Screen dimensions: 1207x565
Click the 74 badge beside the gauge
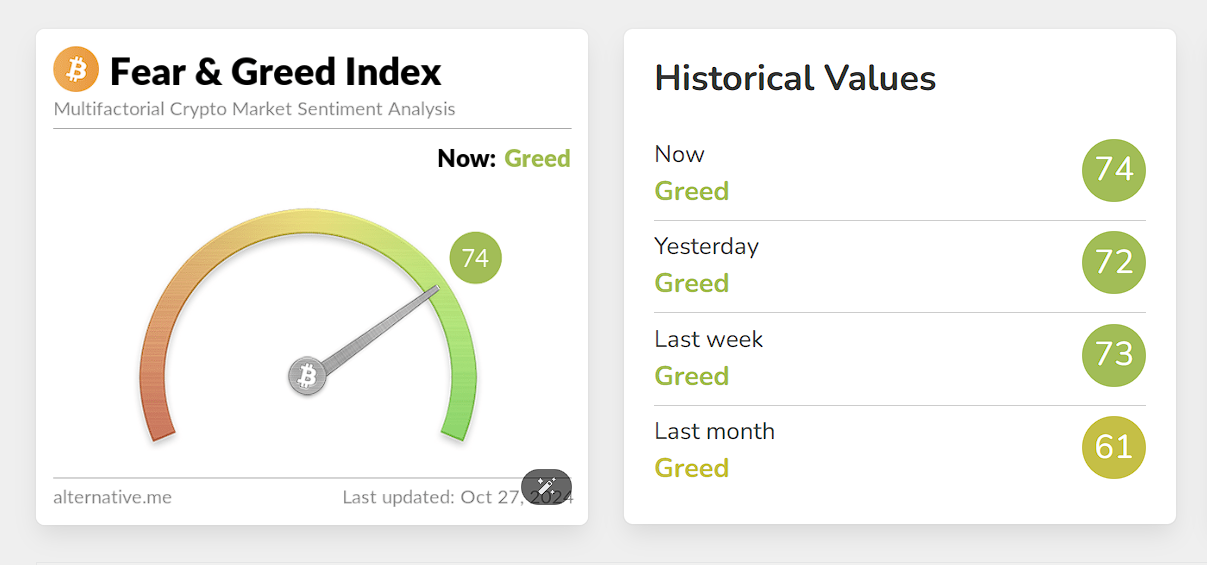(x=475, y=258)
